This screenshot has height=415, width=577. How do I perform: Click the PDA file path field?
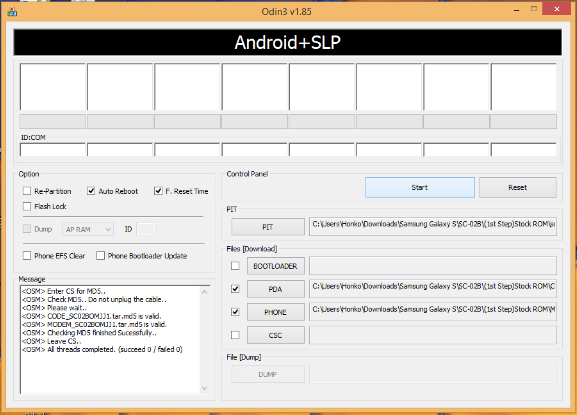[x=433, y=289]
